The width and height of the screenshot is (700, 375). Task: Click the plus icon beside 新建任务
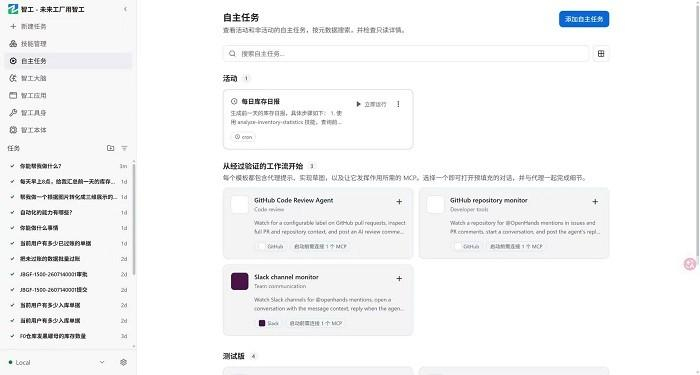[x=13, y=26]
